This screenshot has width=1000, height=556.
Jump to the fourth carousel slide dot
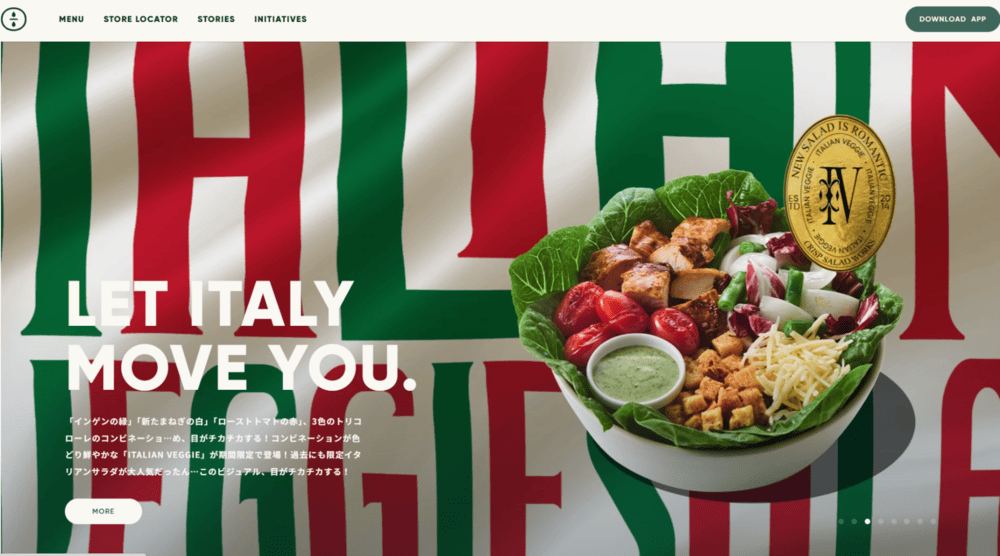[x=881, y=522]
